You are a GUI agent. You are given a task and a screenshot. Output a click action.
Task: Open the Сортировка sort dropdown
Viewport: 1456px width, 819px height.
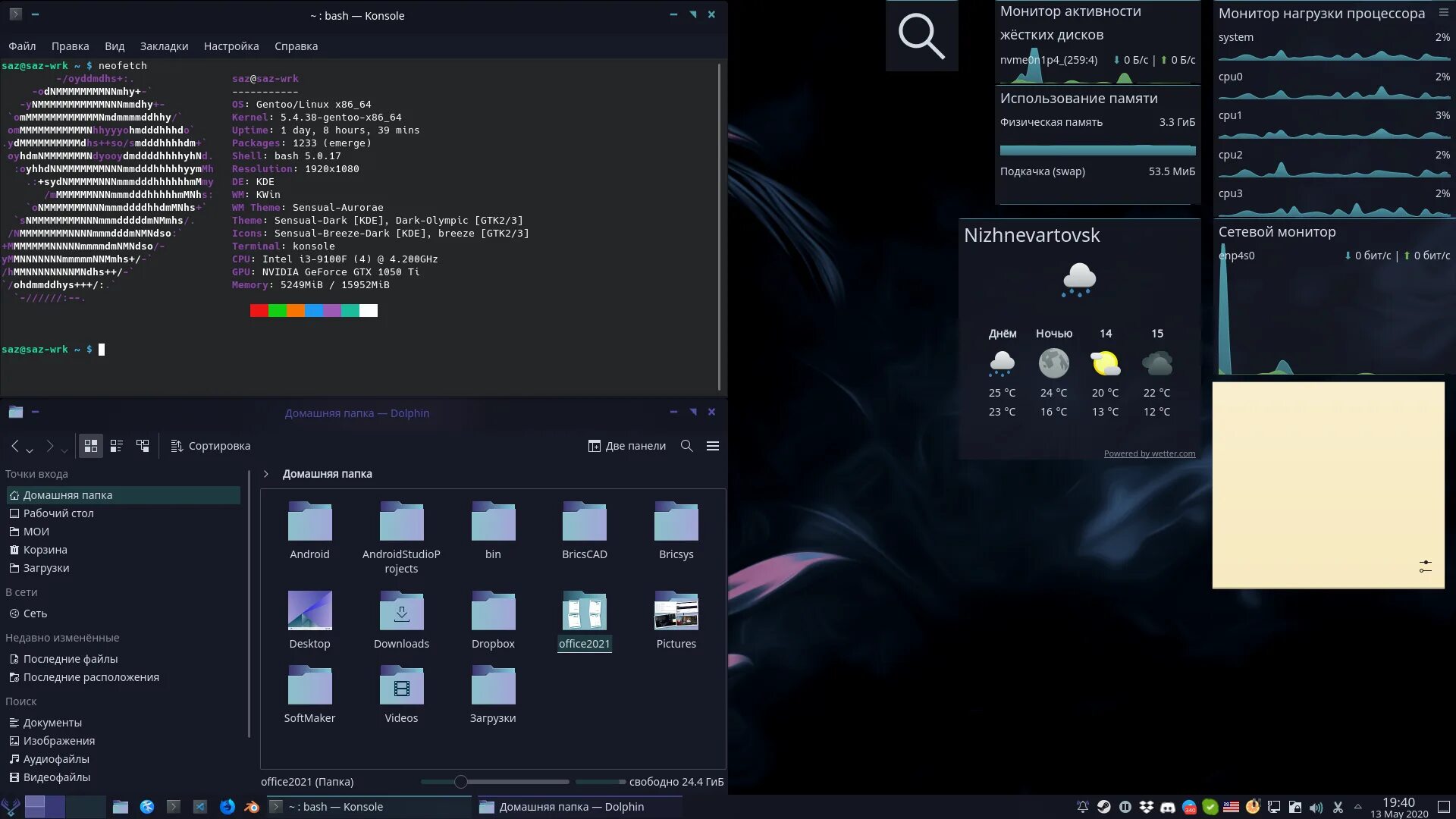210,446
